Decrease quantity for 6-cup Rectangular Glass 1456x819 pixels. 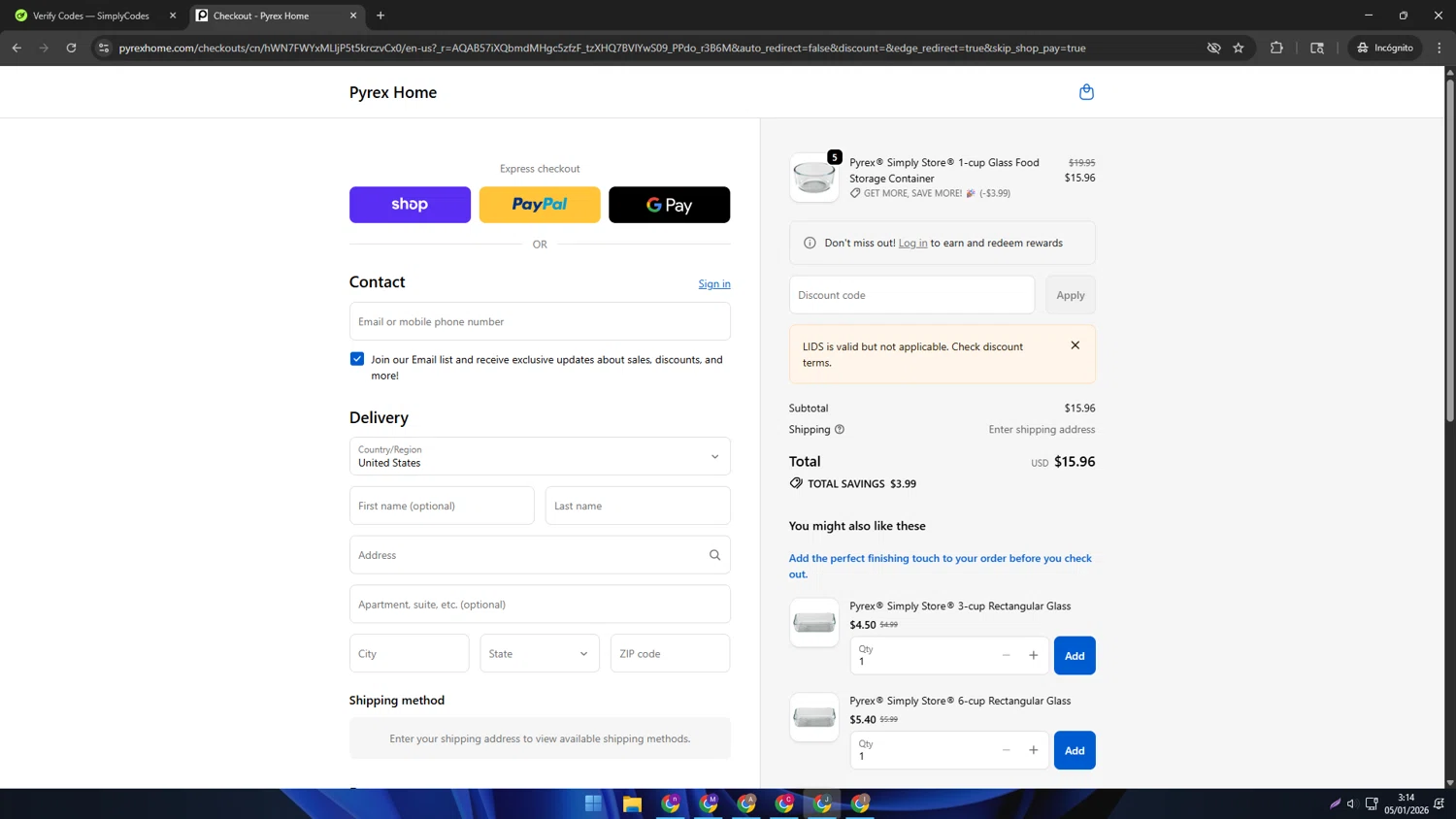point(1006,750)
